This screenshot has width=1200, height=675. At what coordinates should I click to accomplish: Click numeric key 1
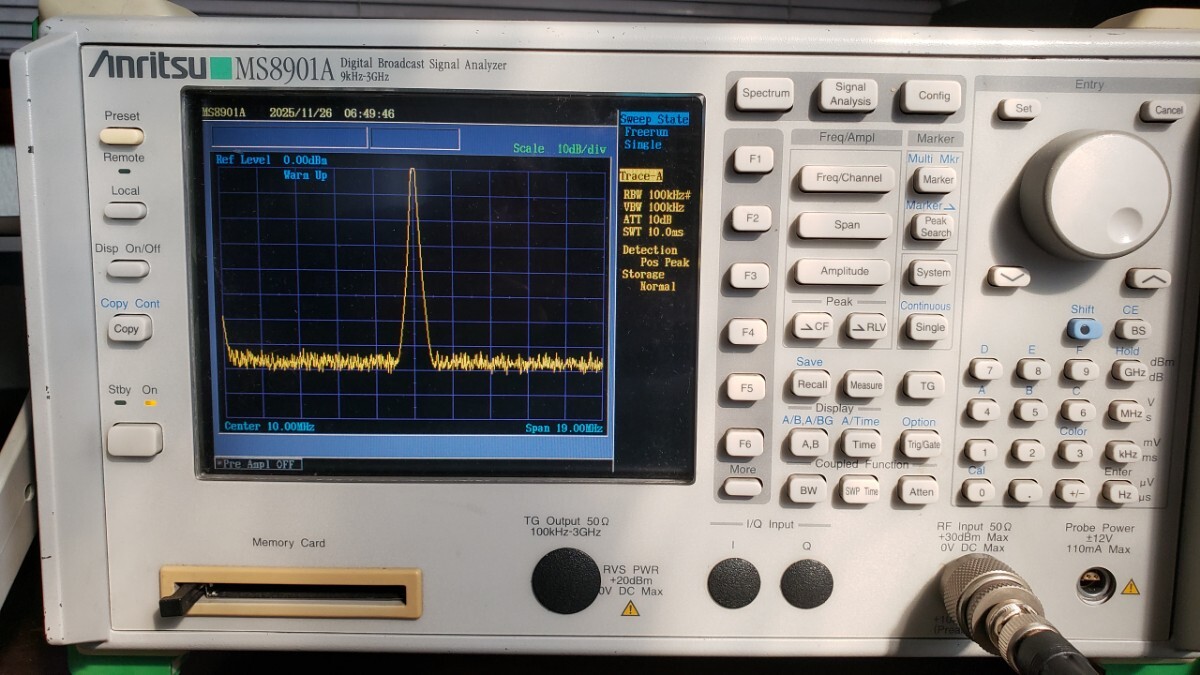coord(981,450)
